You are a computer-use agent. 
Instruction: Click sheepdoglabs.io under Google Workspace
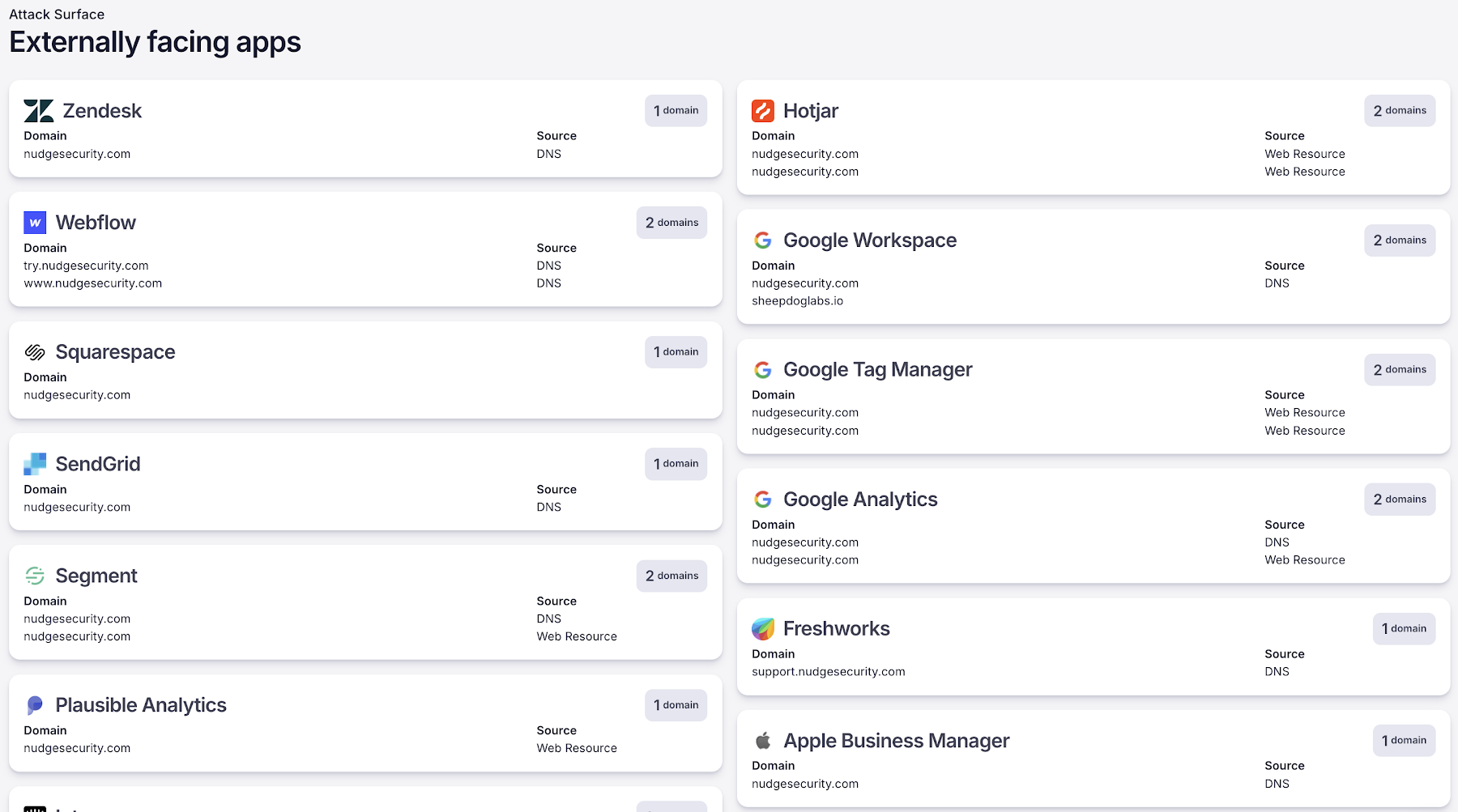pos(798,301)
